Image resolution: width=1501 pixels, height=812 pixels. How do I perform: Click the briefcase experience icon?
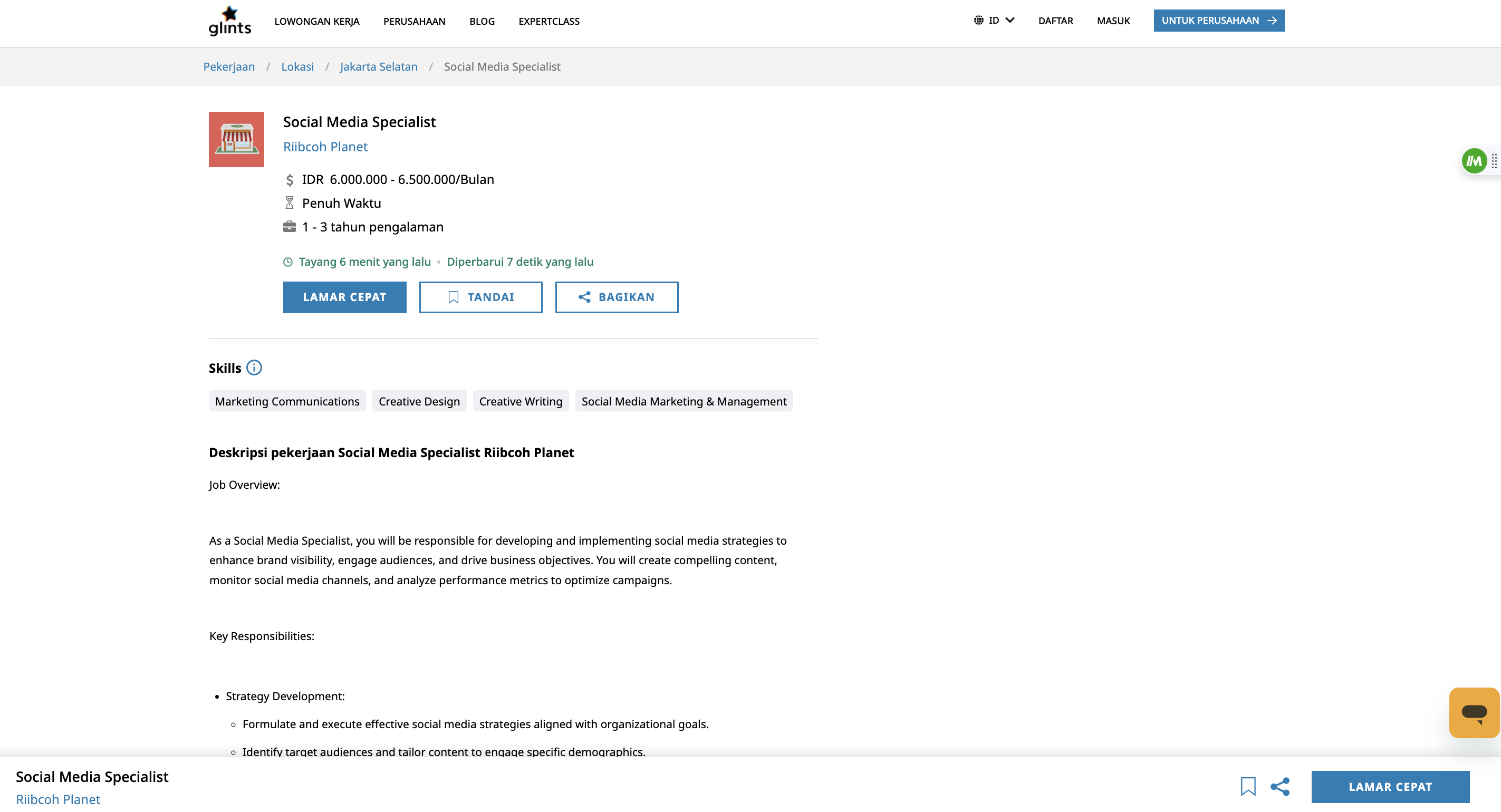(x=289, y=227)
